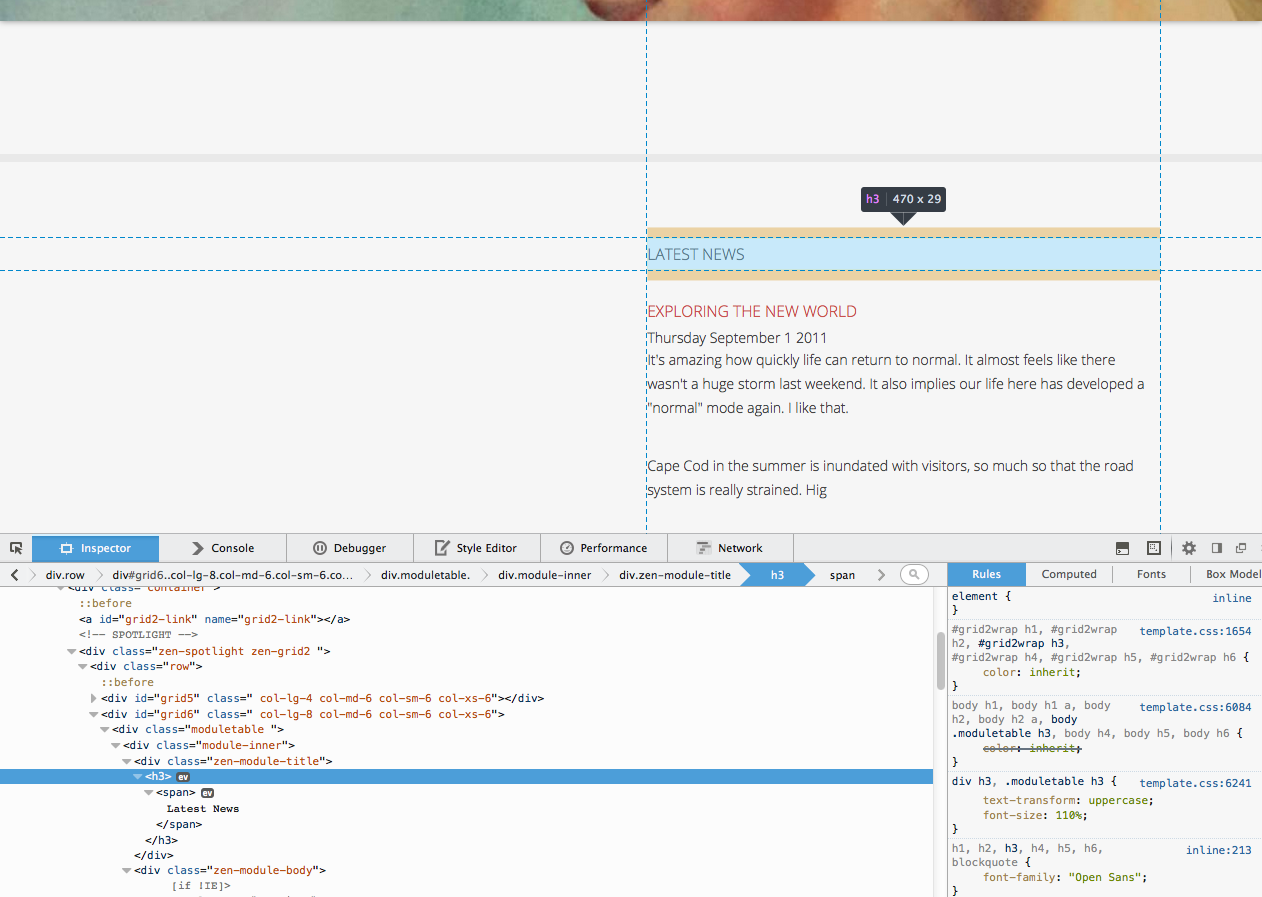Select the SPOTLIGHT comment node

coord(139,635)
